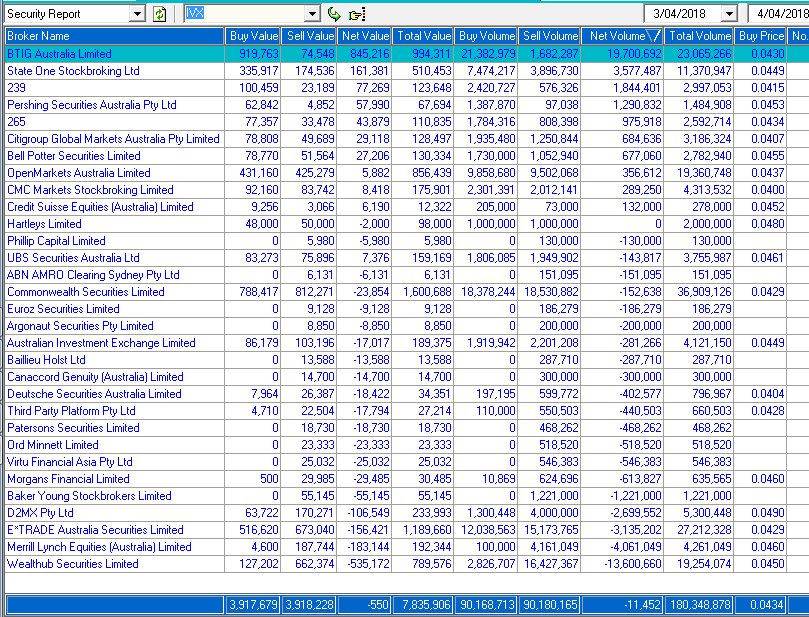Click D2MX buy price 0.0490
Viewport: 809px width, 617px height.
point(768,513)
